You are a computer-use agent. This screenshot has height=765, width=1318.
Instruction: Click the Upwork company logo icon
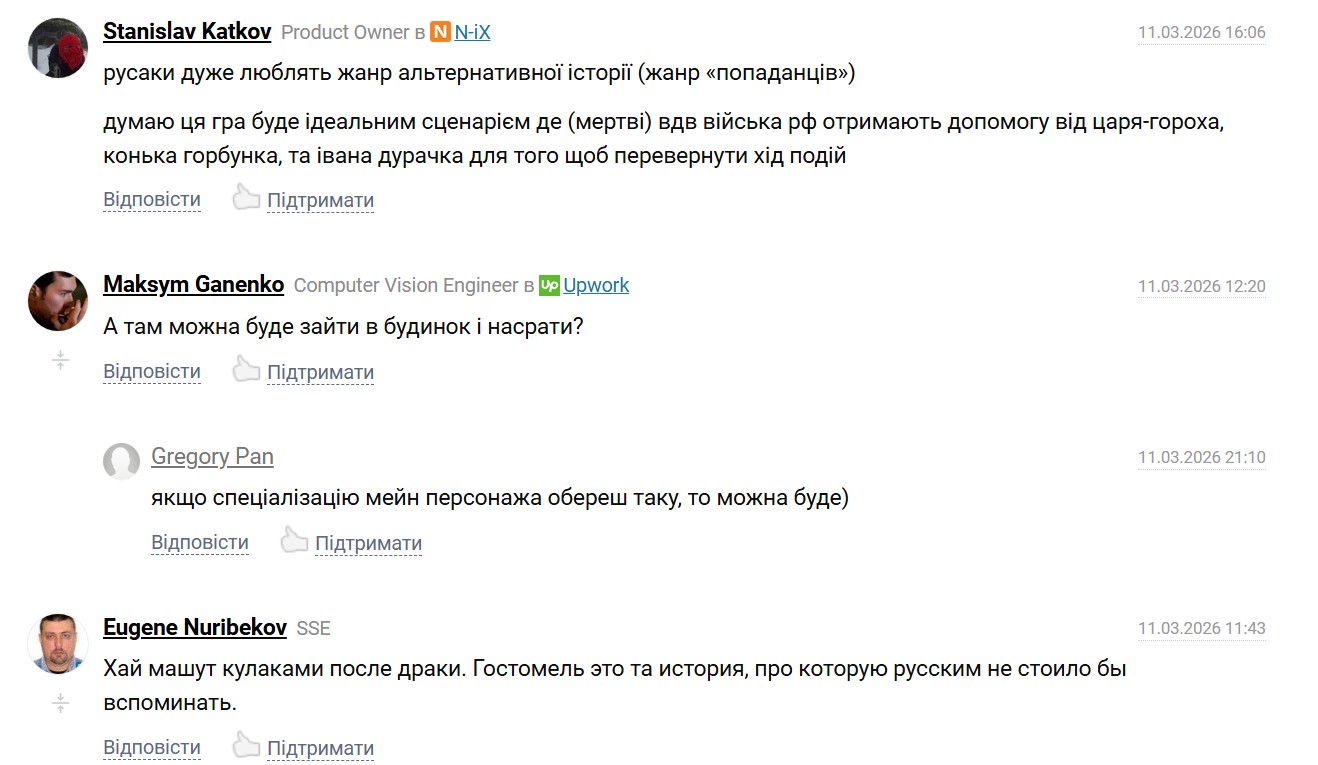pyautogui.click(x=549, y=285)
